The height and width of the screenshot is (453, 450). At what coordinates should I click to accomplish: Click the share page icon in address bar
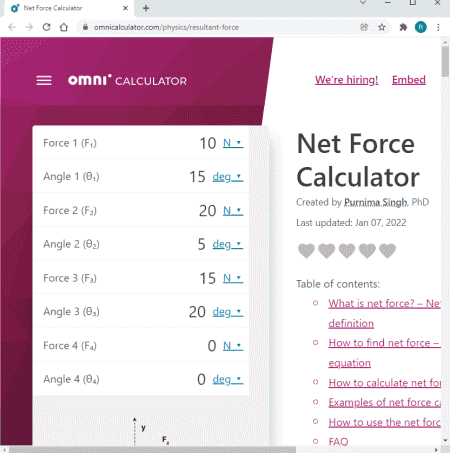[364, 27]
